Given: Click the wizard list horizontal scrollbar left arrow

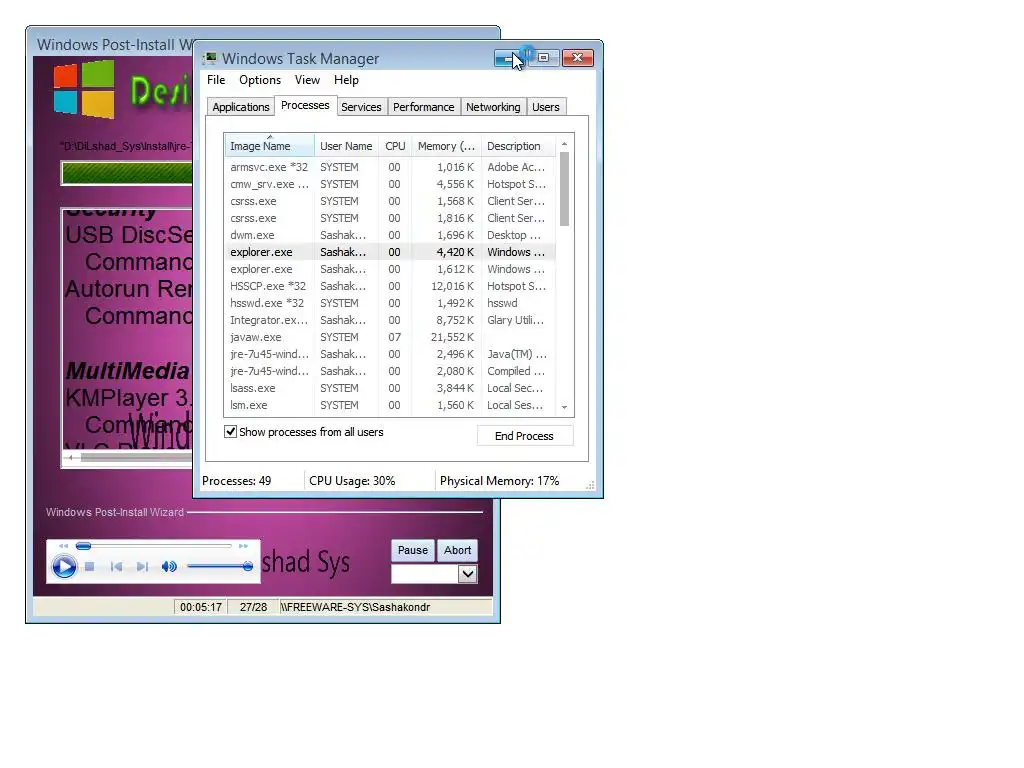Looking at the screenshot, I should (x=70, y=458).
